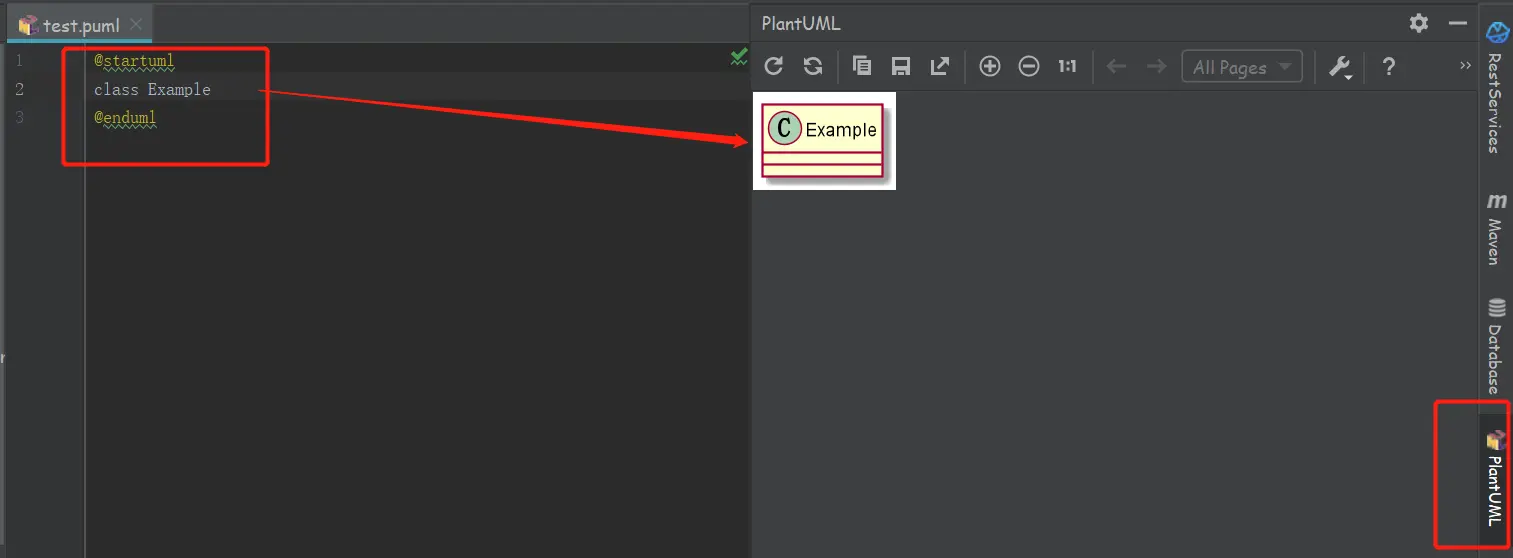
Task: Click 'class Example' code line
Action: click(152, 89)
